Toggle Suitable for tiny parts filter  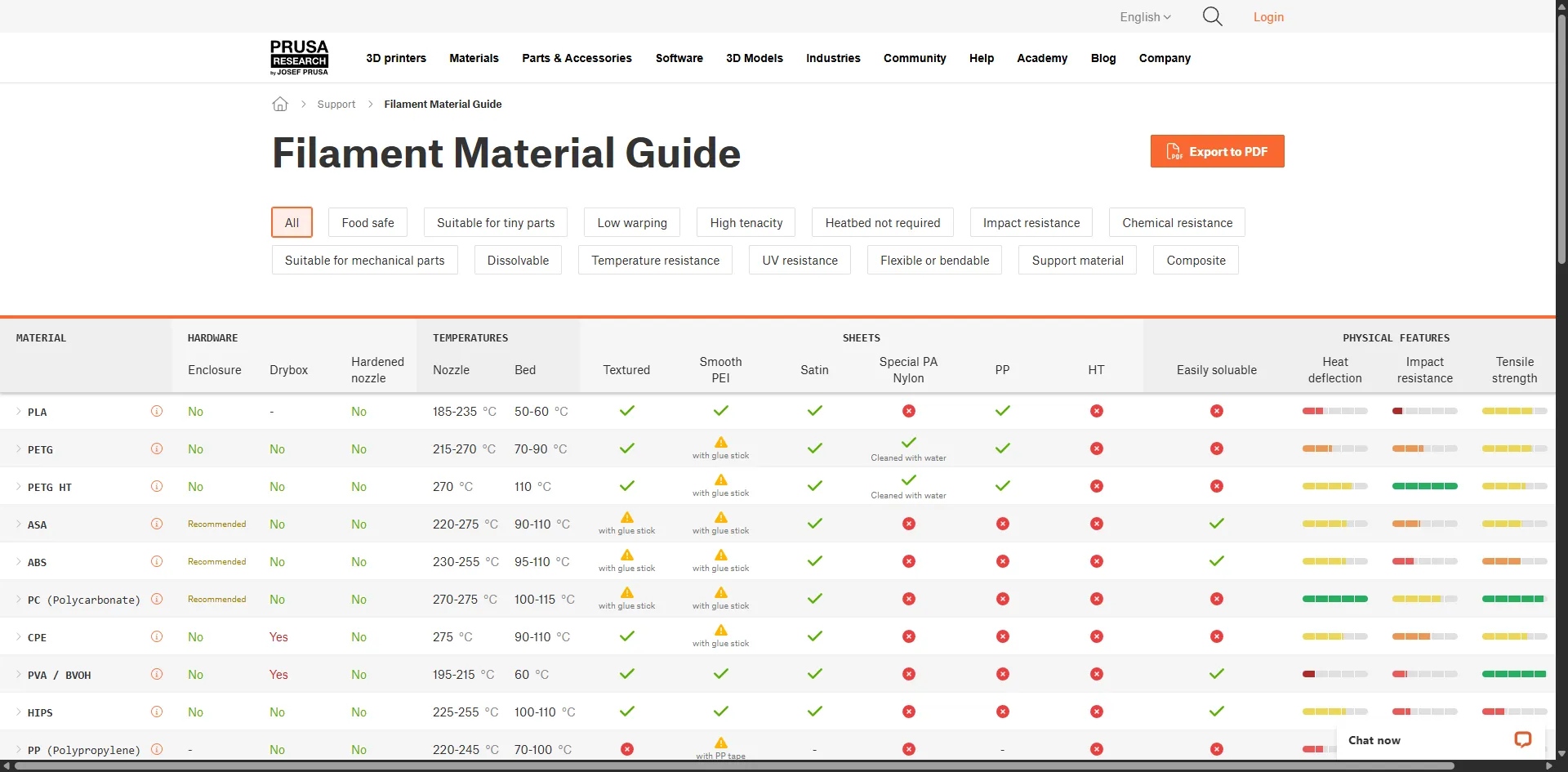point(496,222)
